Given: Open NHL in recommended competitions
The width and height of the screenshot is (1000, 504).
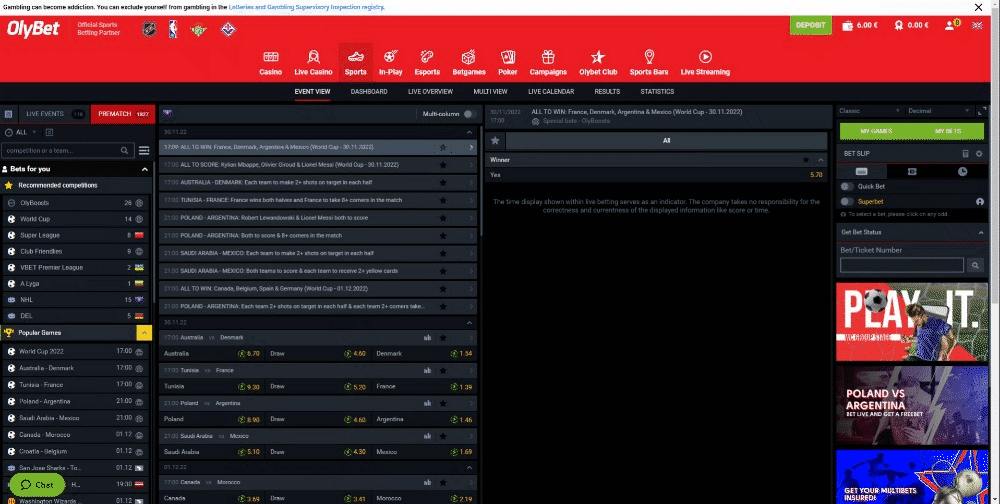Looking at the screenshot, I should click(x=76, y=299).
